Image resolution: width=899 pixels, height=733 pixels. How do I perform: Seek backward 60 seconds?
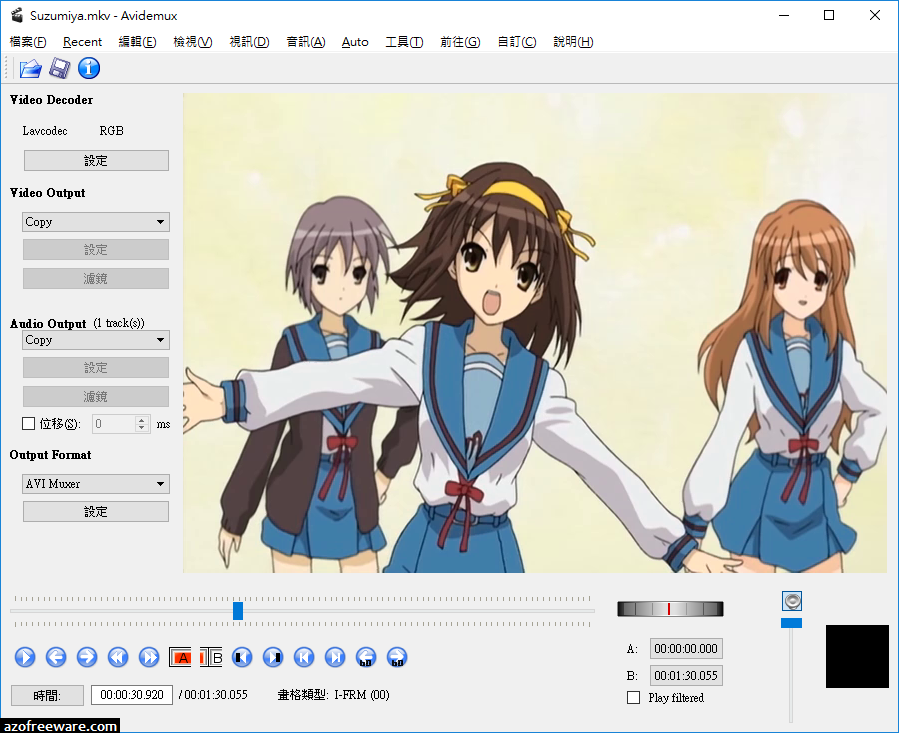pos(366,657)
